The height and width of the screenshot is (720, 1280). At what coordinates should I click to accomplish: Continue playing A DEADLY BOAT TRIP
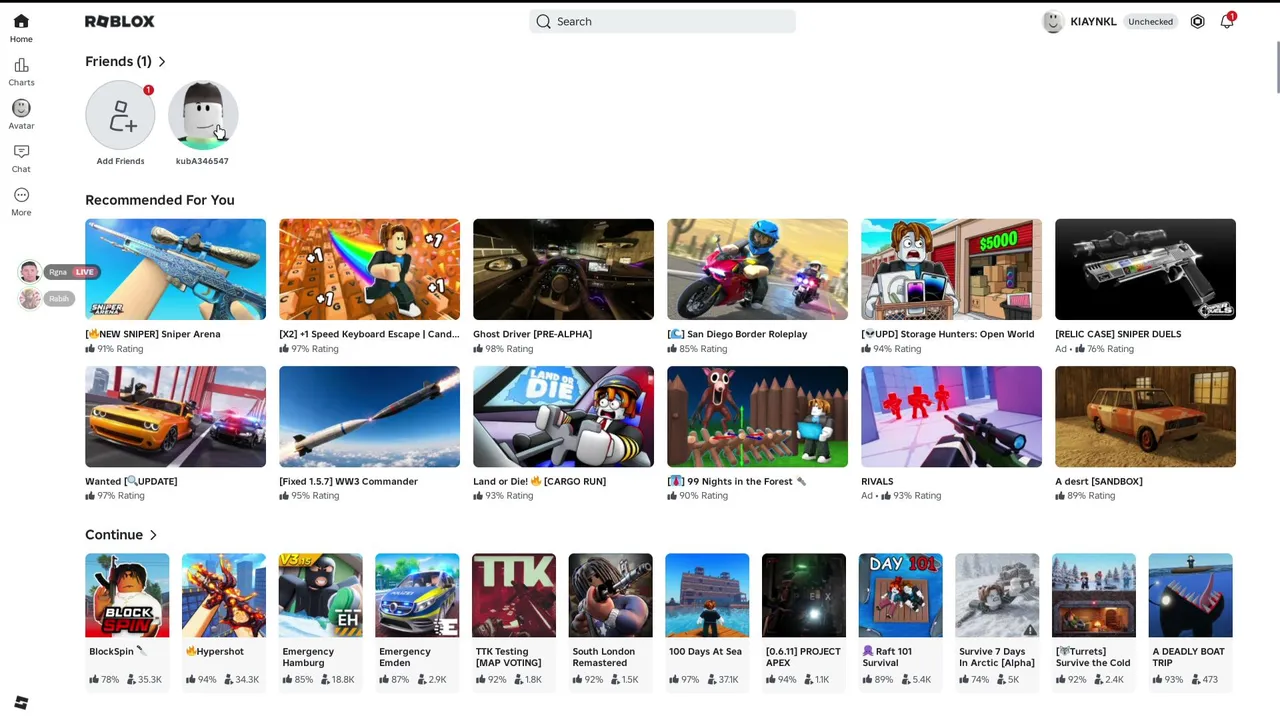1190,595
